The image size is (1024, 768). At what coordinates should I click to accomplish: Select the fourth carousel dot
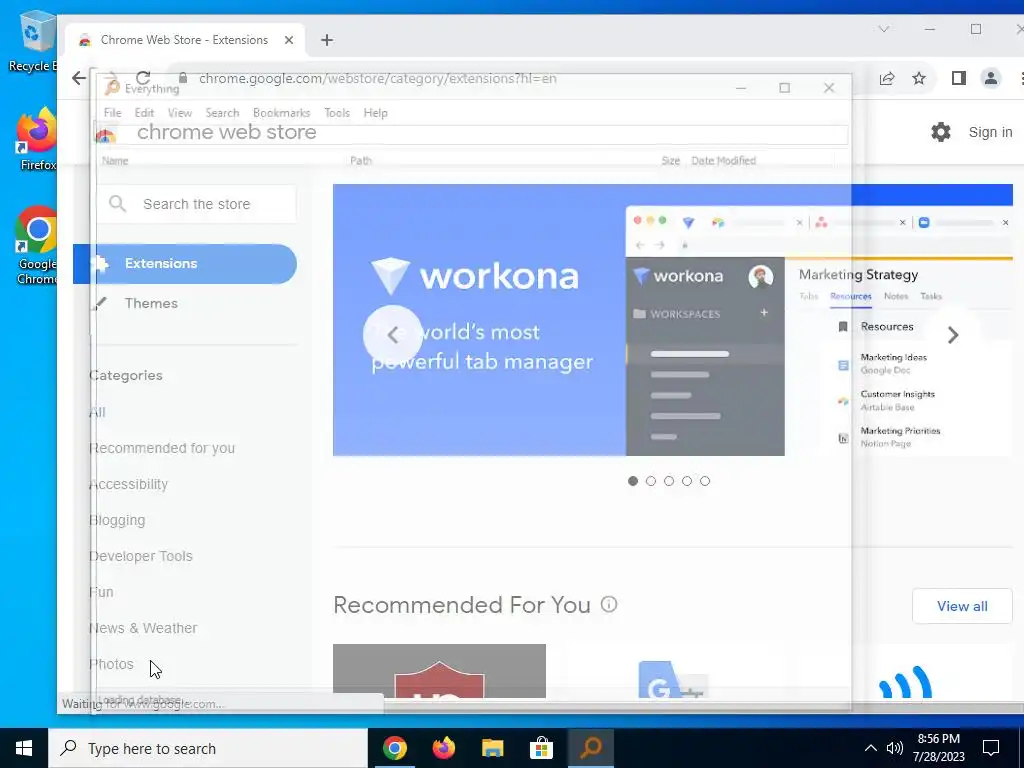click(x=686, y=481)
